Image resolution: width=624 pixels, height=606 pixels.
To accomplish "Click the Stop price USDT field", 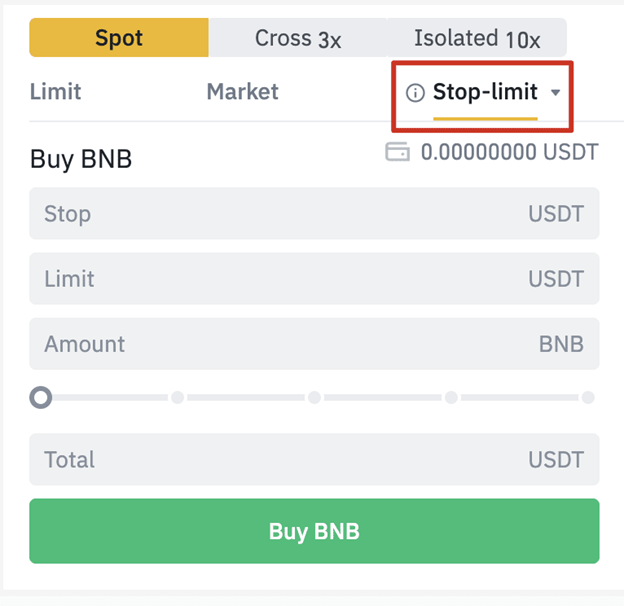I will (314, 213).
